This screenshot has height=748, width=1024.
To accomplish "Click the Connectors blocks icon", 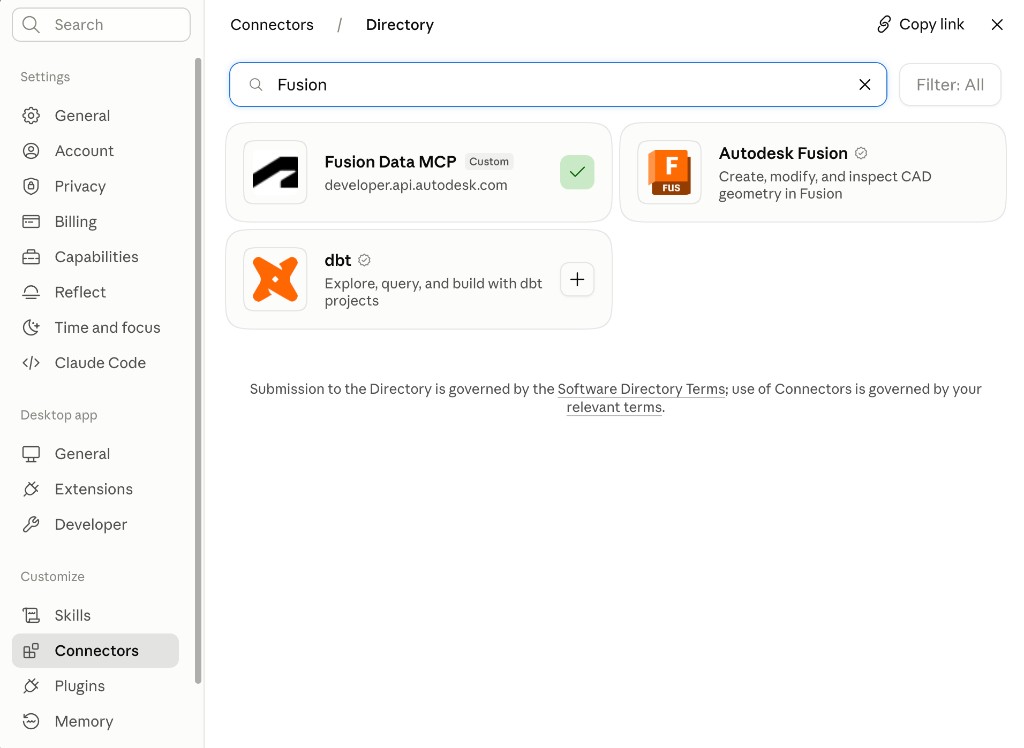I will pyautogui.click(x=31, y=651).
